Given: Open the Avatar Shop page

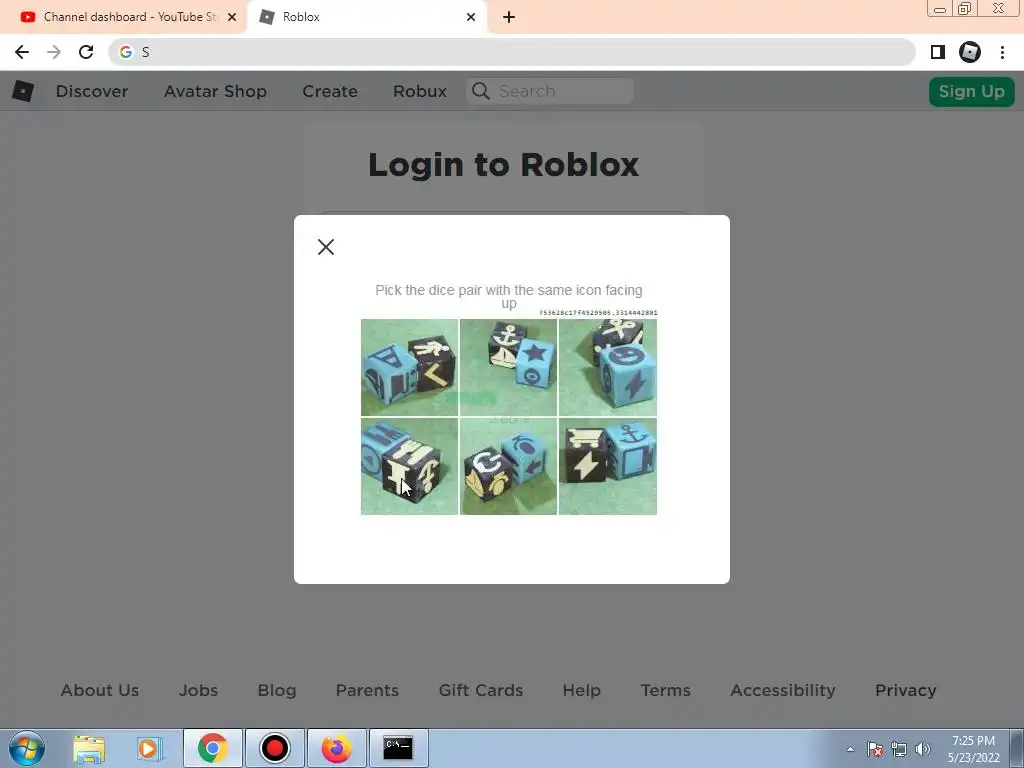Looking at the screenshot, I should point(216,91).
